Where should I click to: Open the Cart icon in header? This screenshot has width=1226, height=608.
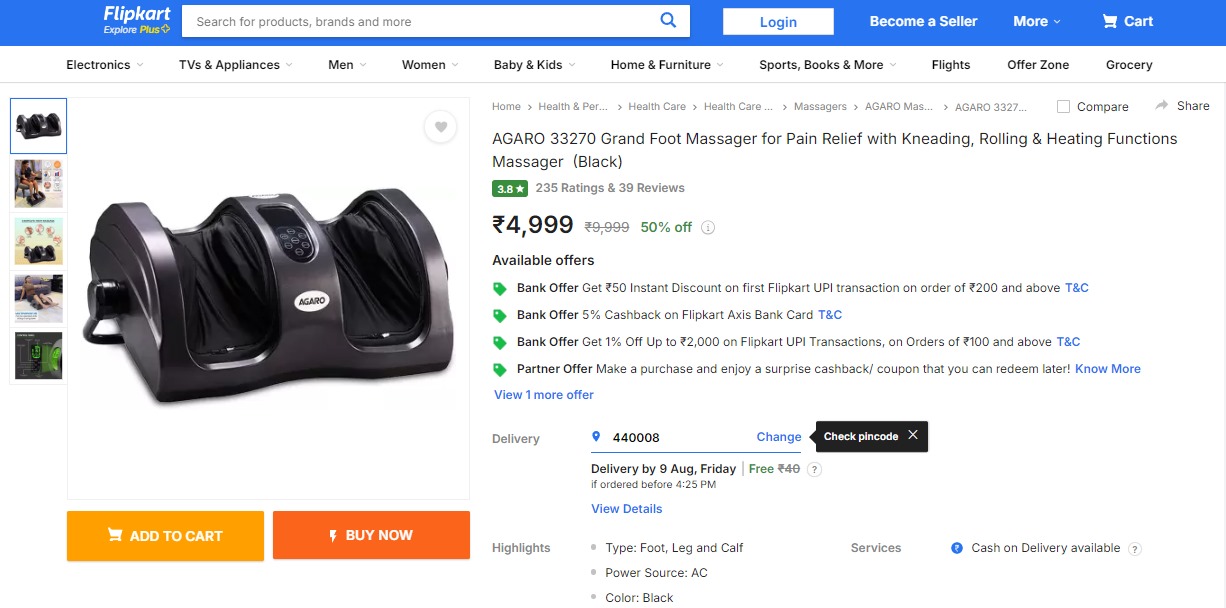[x=1110, y=21]
